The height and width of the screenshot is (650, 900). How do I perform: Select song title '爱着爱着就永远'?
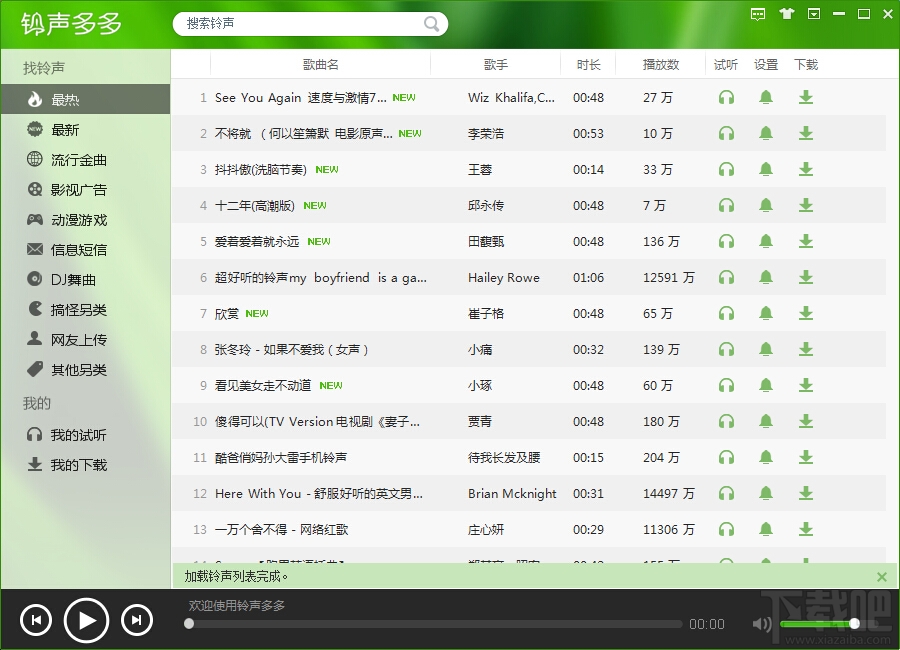[x=257, y=242]
